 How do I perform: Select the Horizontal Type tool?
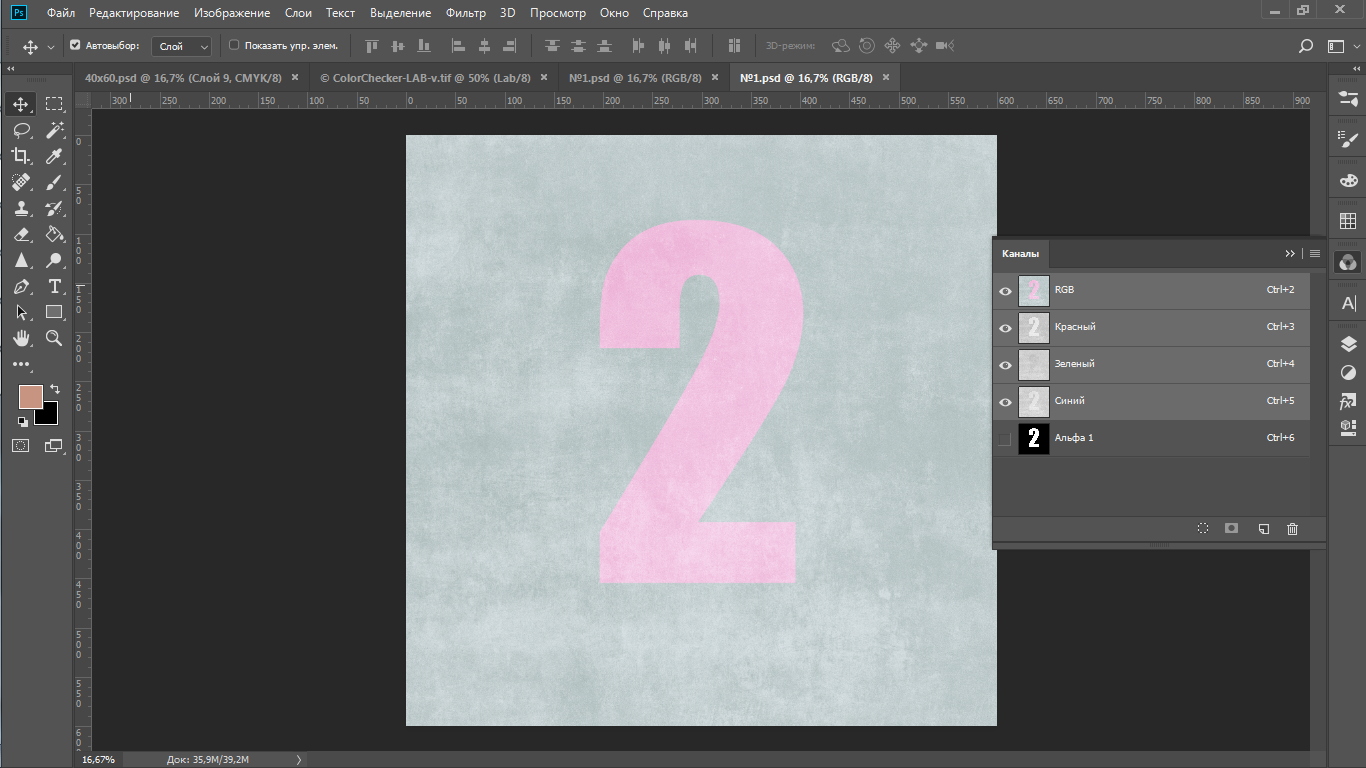click(55, 287)
